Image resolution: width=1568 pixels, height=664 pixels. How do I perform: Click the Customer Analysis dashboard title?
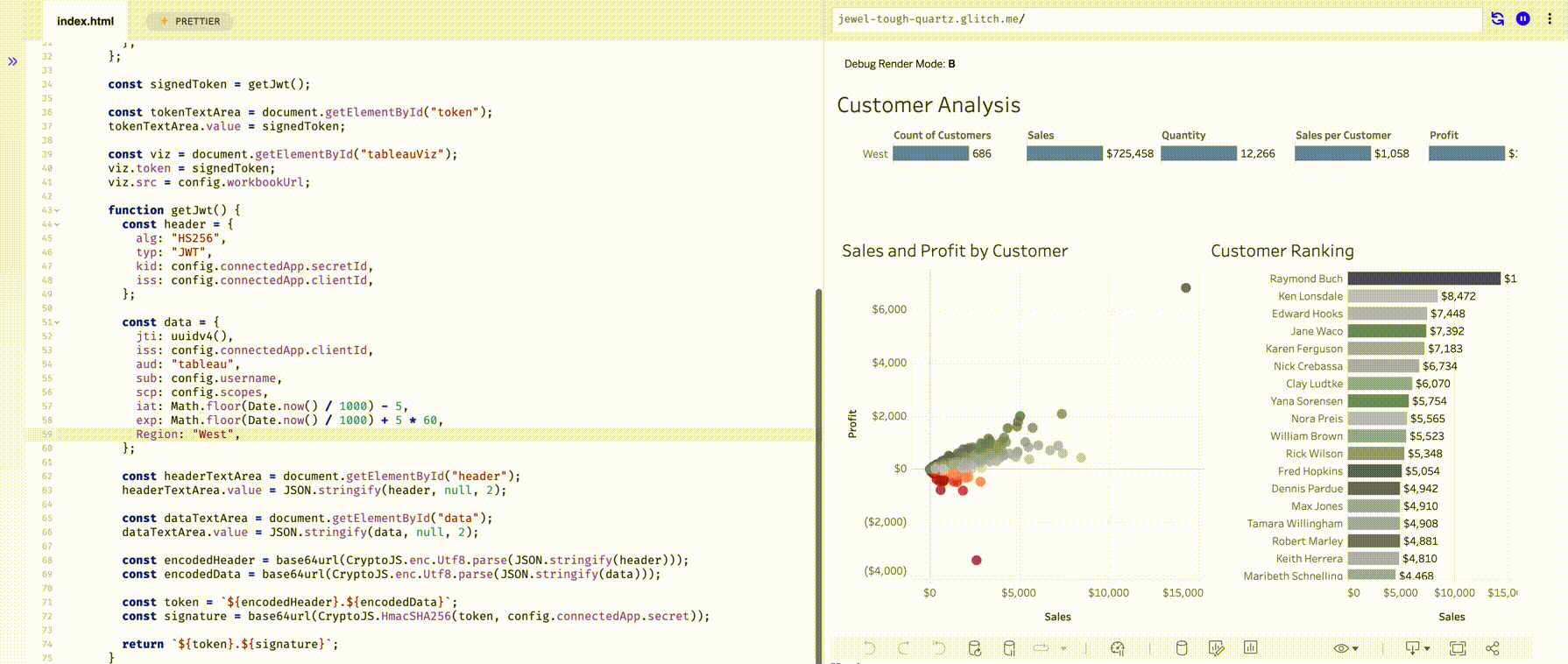[x=929, y=105]
